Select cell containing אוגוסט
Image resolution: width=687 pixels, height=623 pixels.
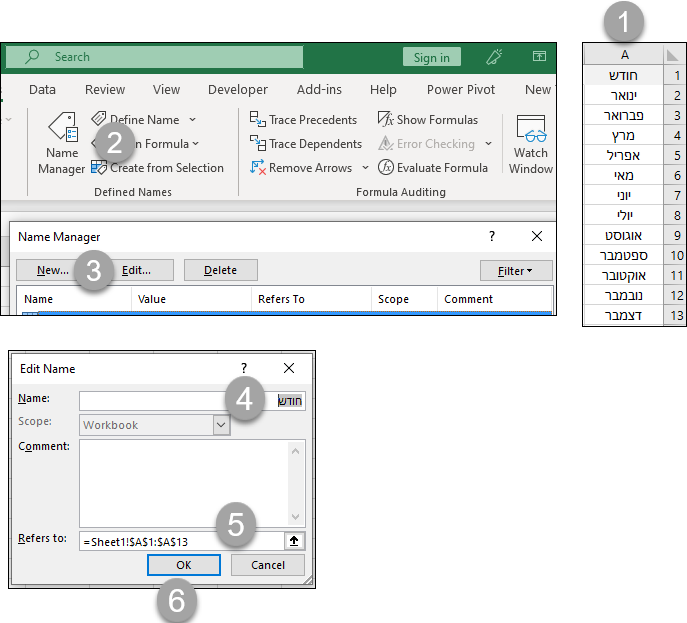click(x=624, y=236)
